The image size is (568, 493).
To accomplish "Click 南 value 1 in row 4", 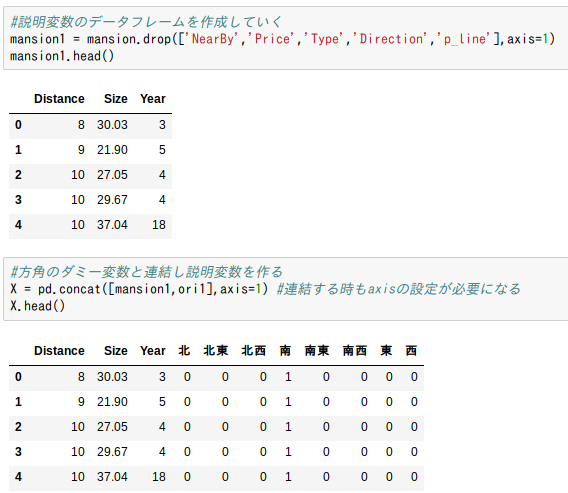I will pos(288,477).
